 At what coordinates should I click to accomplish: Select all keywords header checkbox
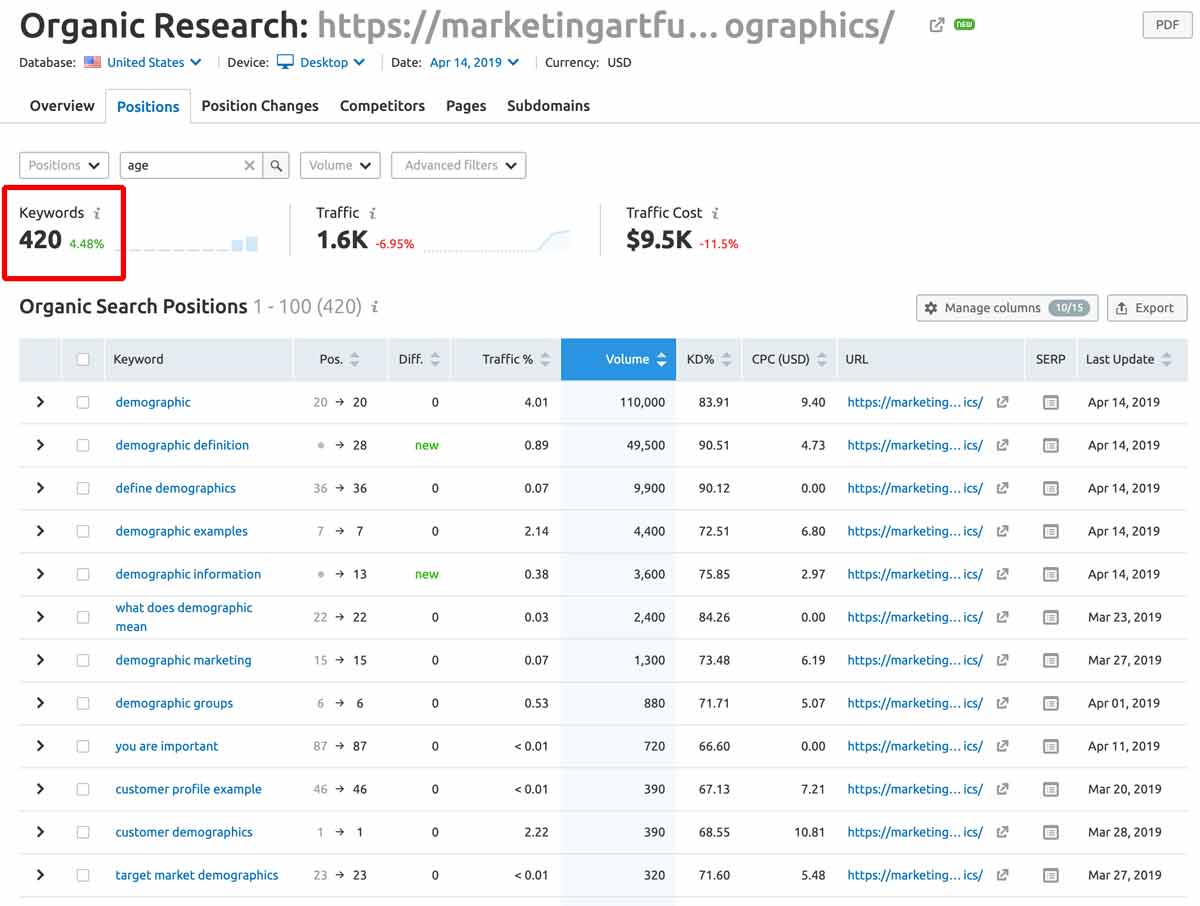point(83,360)
